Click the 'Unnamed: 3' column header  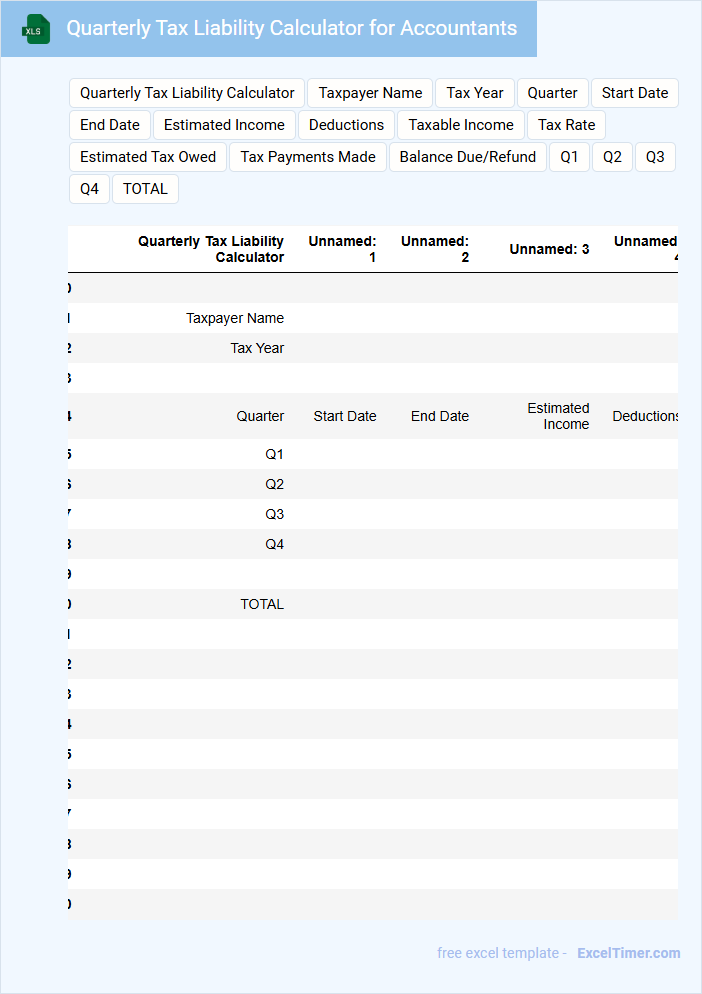click(x=549, y=249)
